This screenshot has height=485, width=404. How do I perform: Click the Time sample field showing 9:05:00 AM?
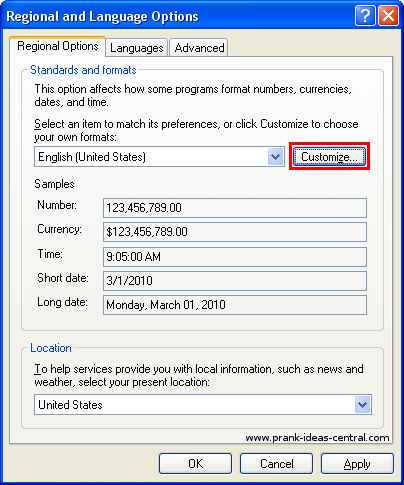point(235,257)
